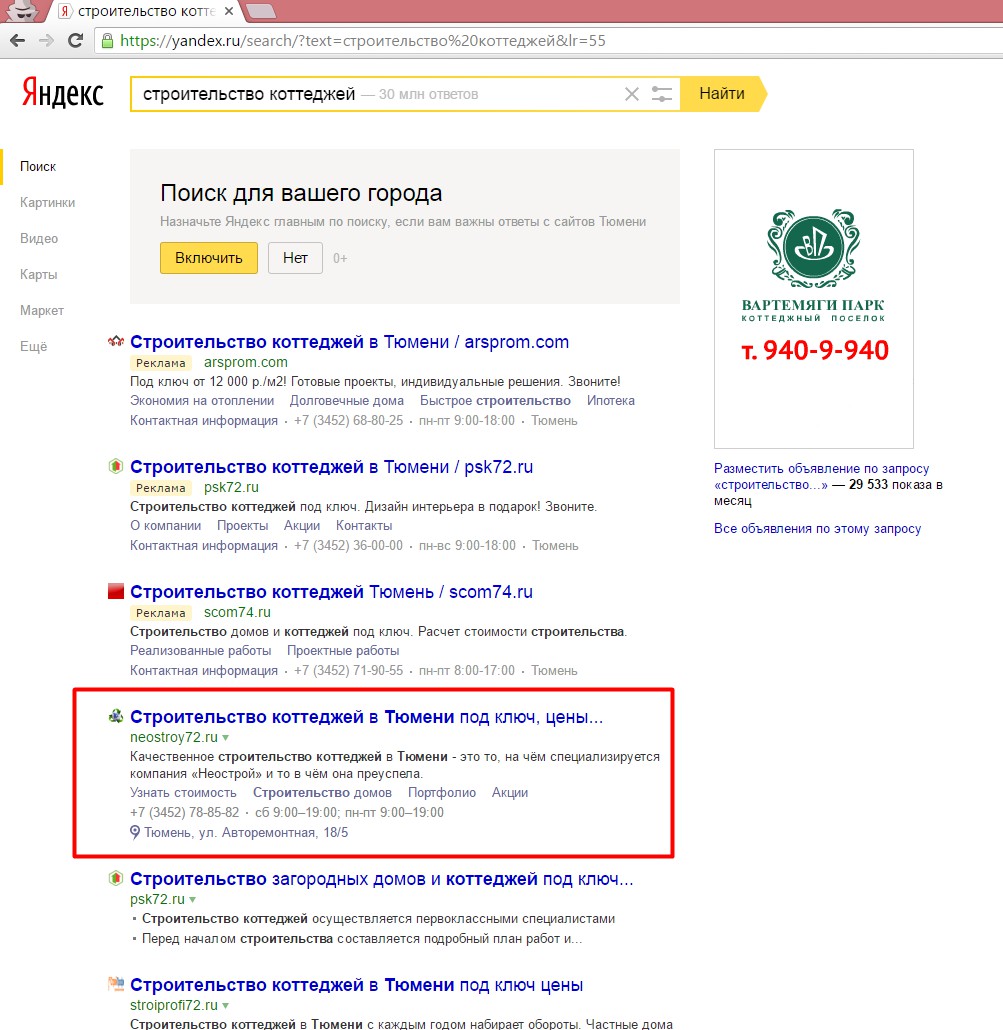Image resolution: width=1003 pixels, height=1030 pixels.
Task: Click Контактная информация under arsprom.com
Action: pos(204,420)
